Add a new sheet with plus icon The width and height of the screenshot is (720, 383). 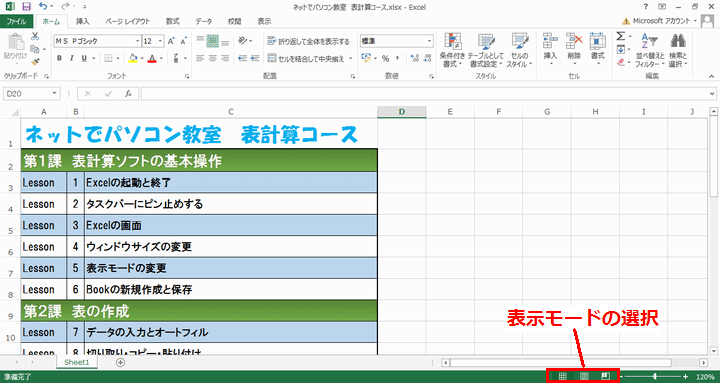[x=120, y=362]
